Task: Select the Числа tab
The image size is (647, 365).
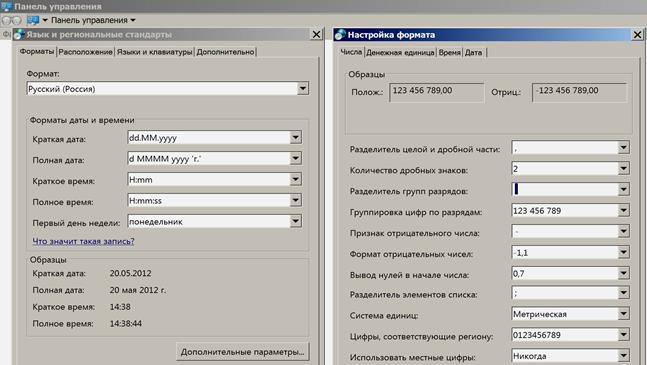Action: (x=351, y=52)
